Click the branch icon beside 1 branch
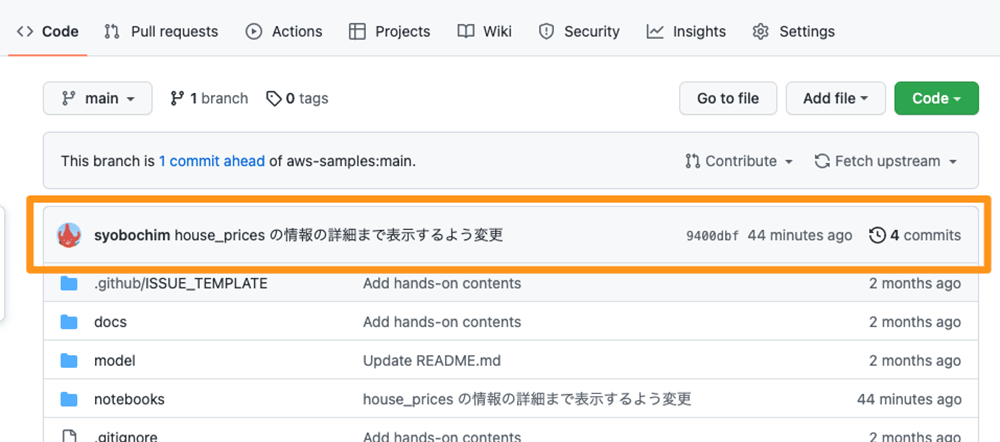This screenshot has width=1000, height=442. click(x=177, y=98)
